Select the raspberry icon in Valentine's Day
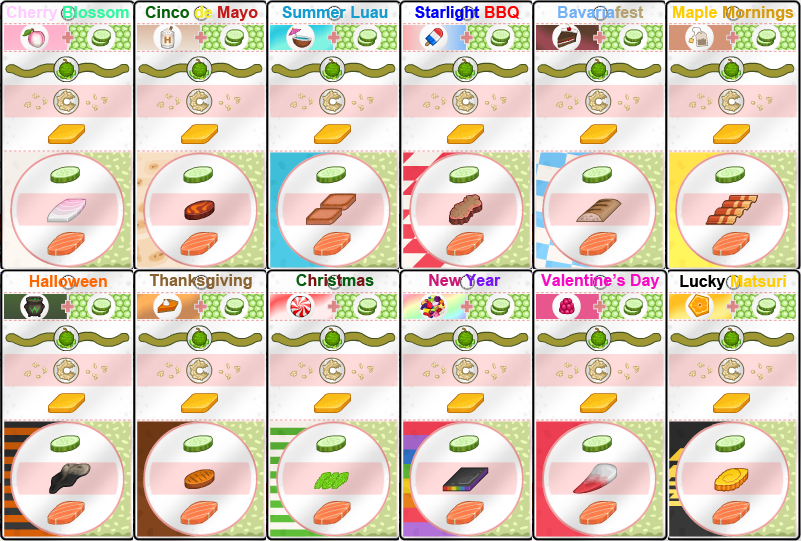 click(x=567, y=307)
